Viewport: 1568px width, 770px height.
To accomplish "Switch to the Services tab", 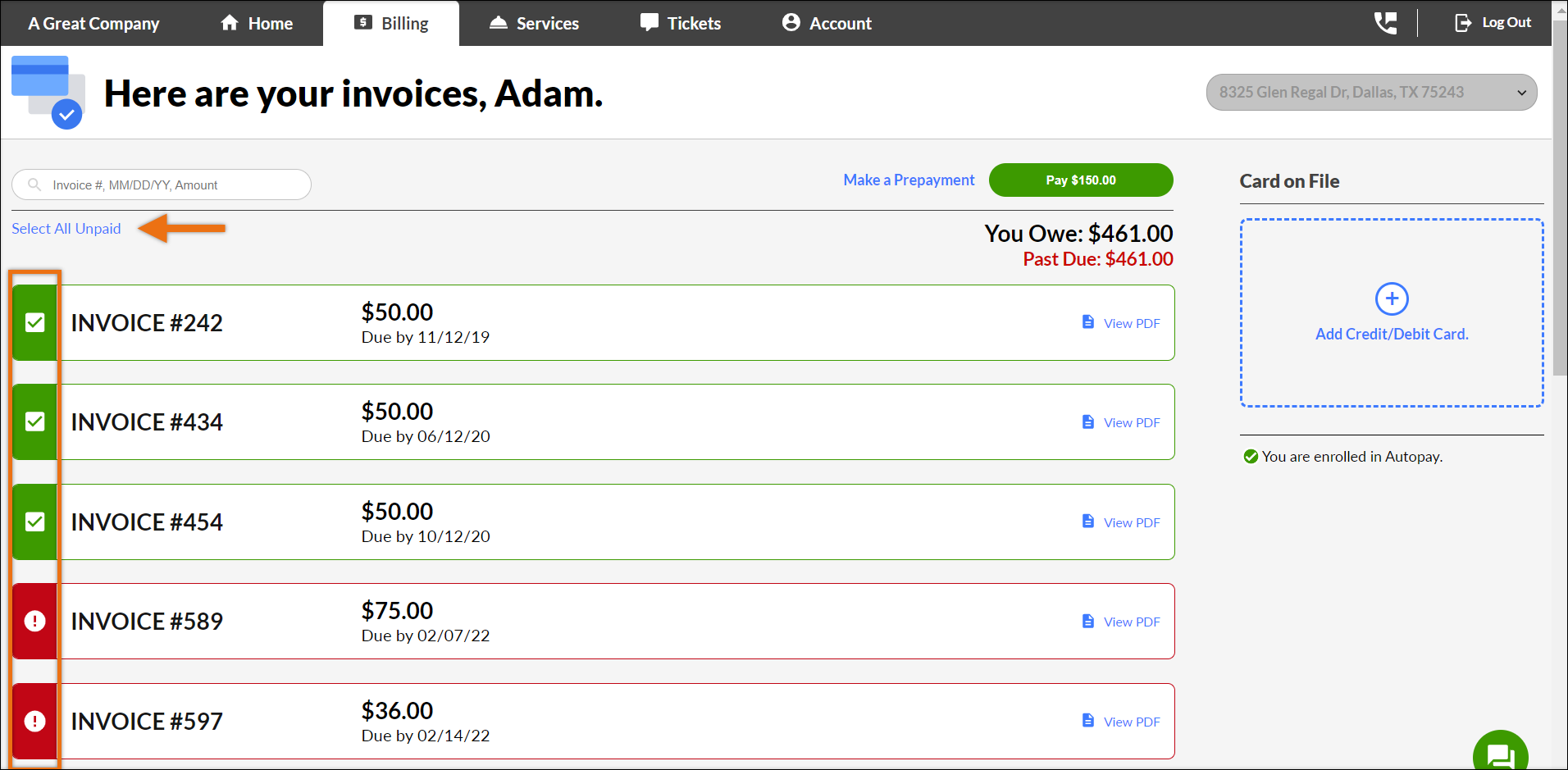I will 534,23.
